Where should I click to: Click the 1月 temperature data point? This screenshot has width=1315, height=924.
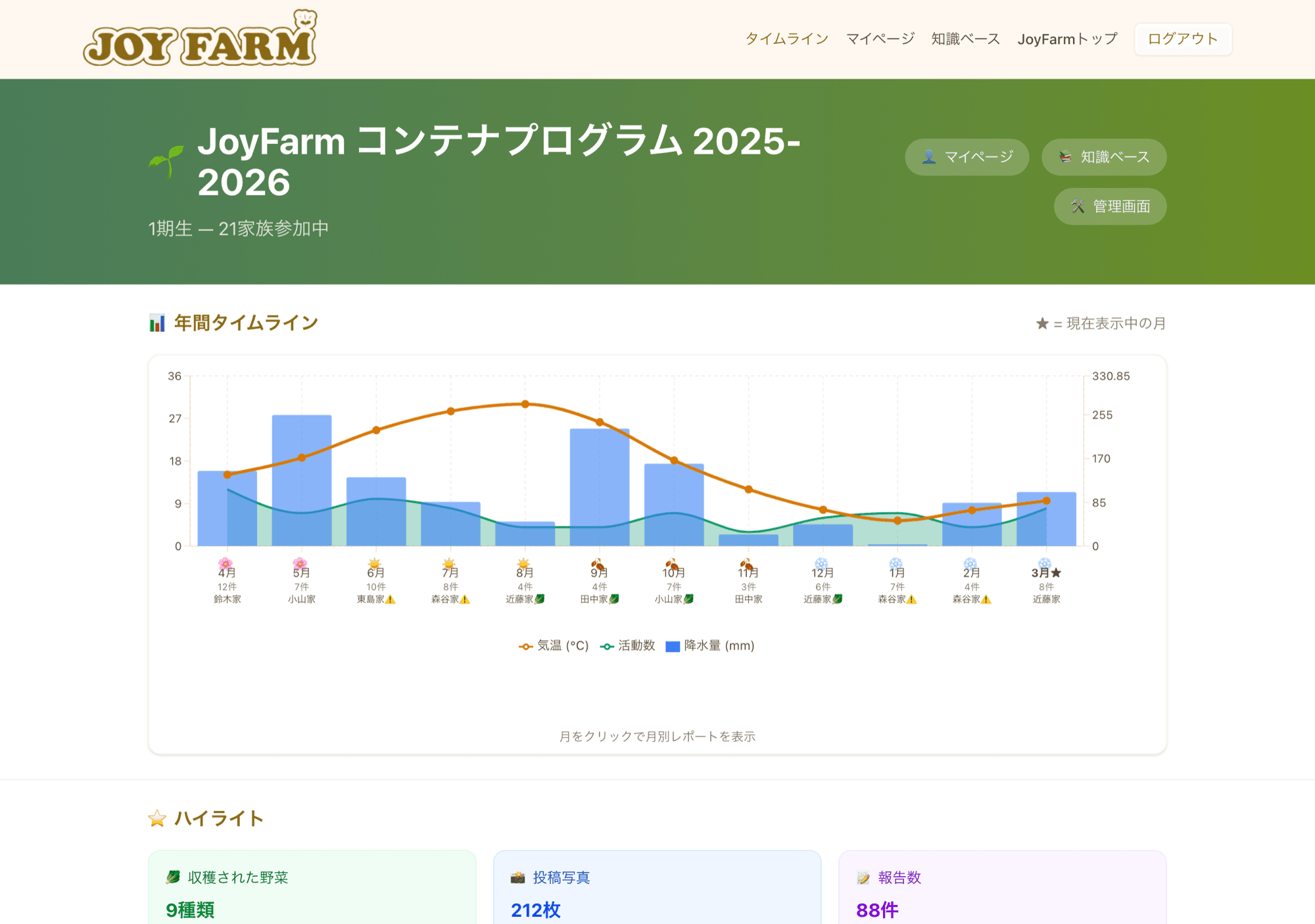click(x=897, y=520)
